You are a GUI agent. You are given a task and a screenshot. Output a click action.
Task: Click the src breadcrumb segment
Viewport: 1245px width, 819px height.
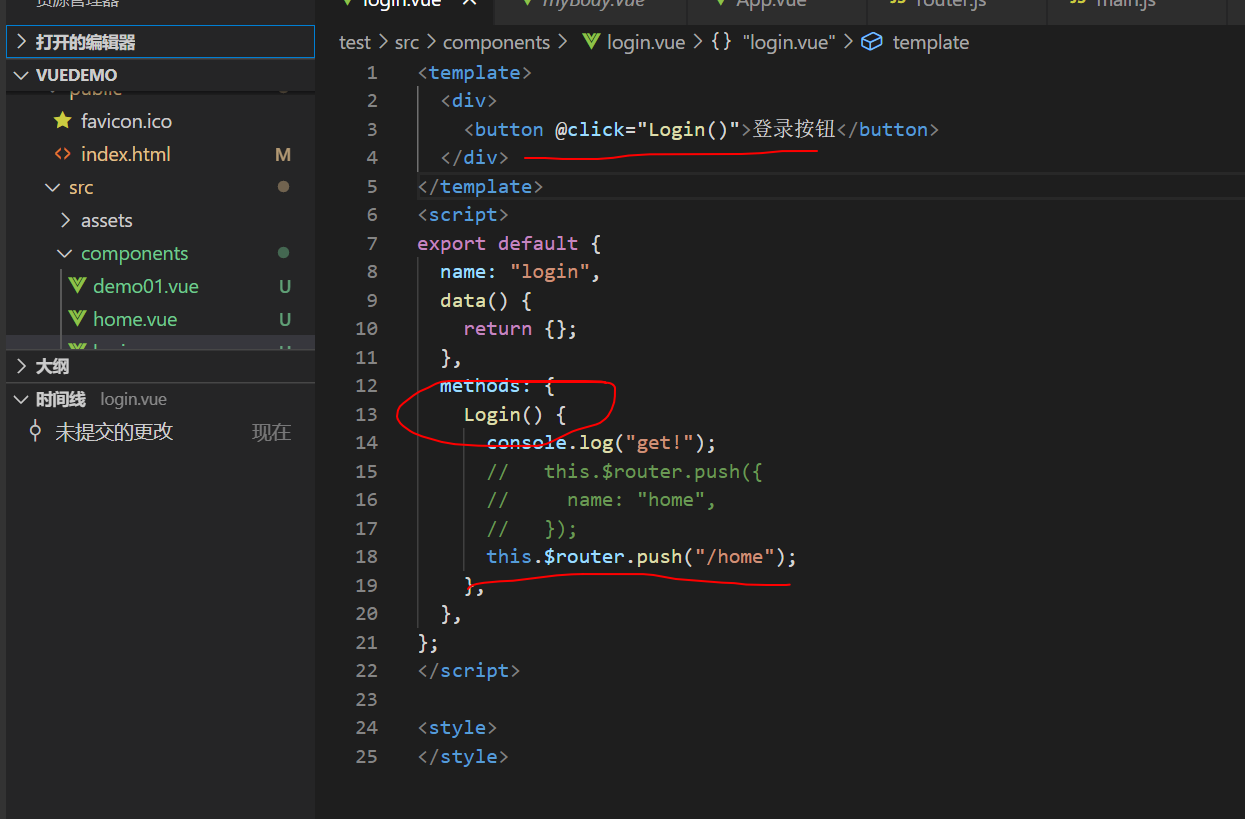(x=407, y=42)
